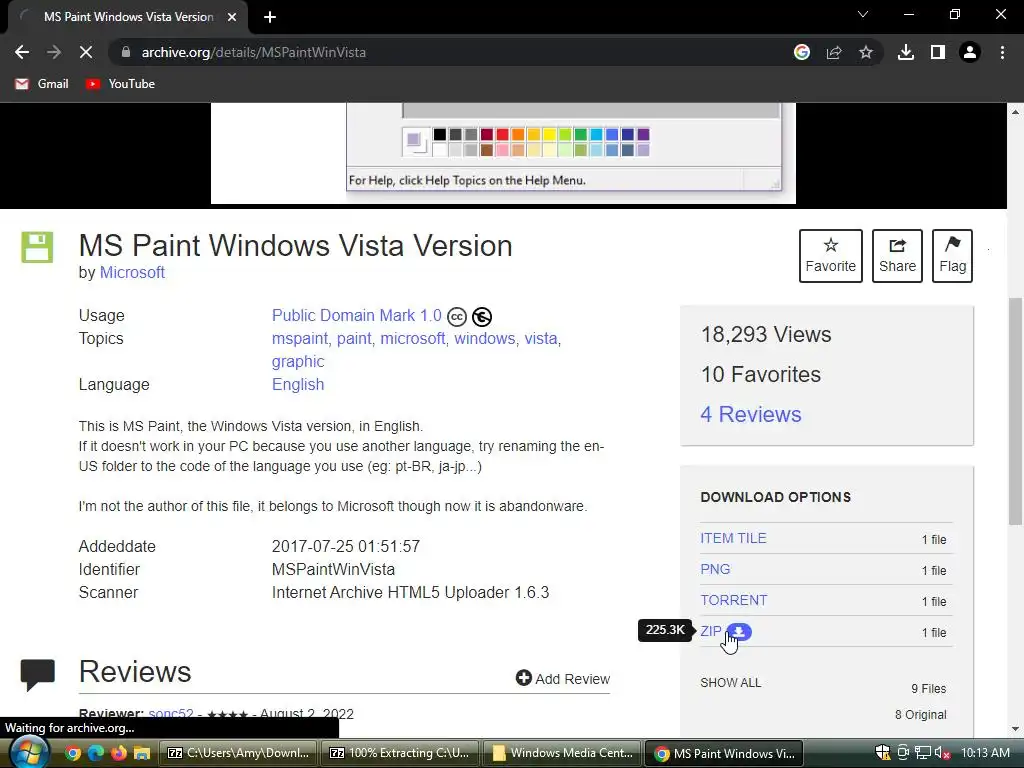1024x768 pixels.
Task: Open the microsoft topic link
Action: pos(413,338)
